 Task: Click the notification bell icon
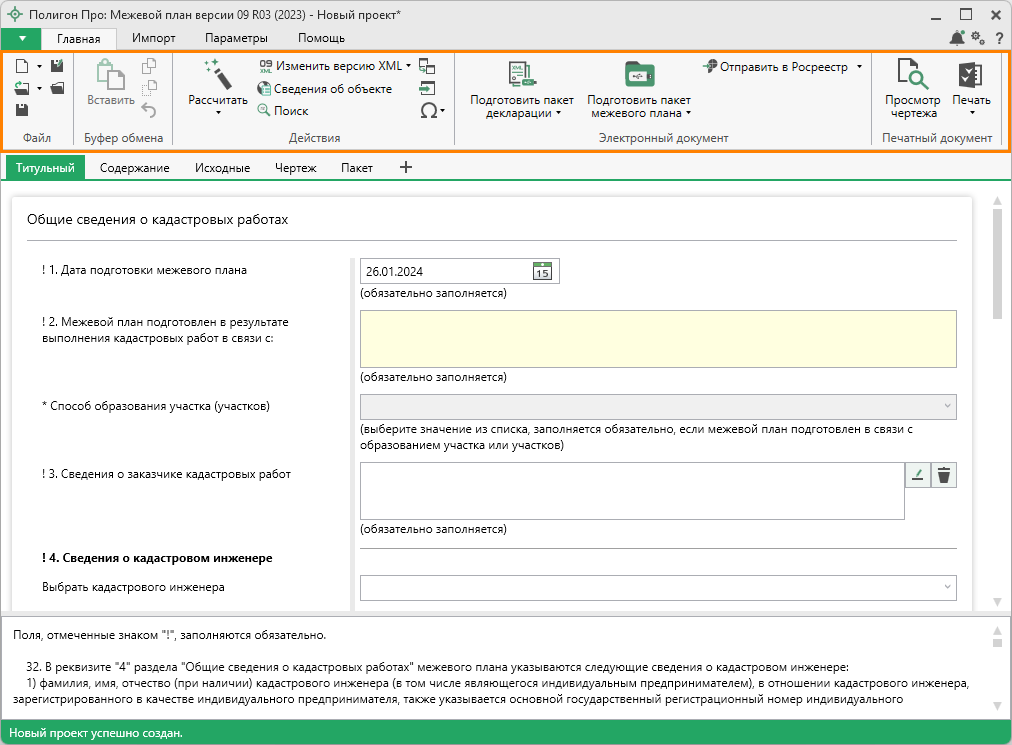(956, 38)
